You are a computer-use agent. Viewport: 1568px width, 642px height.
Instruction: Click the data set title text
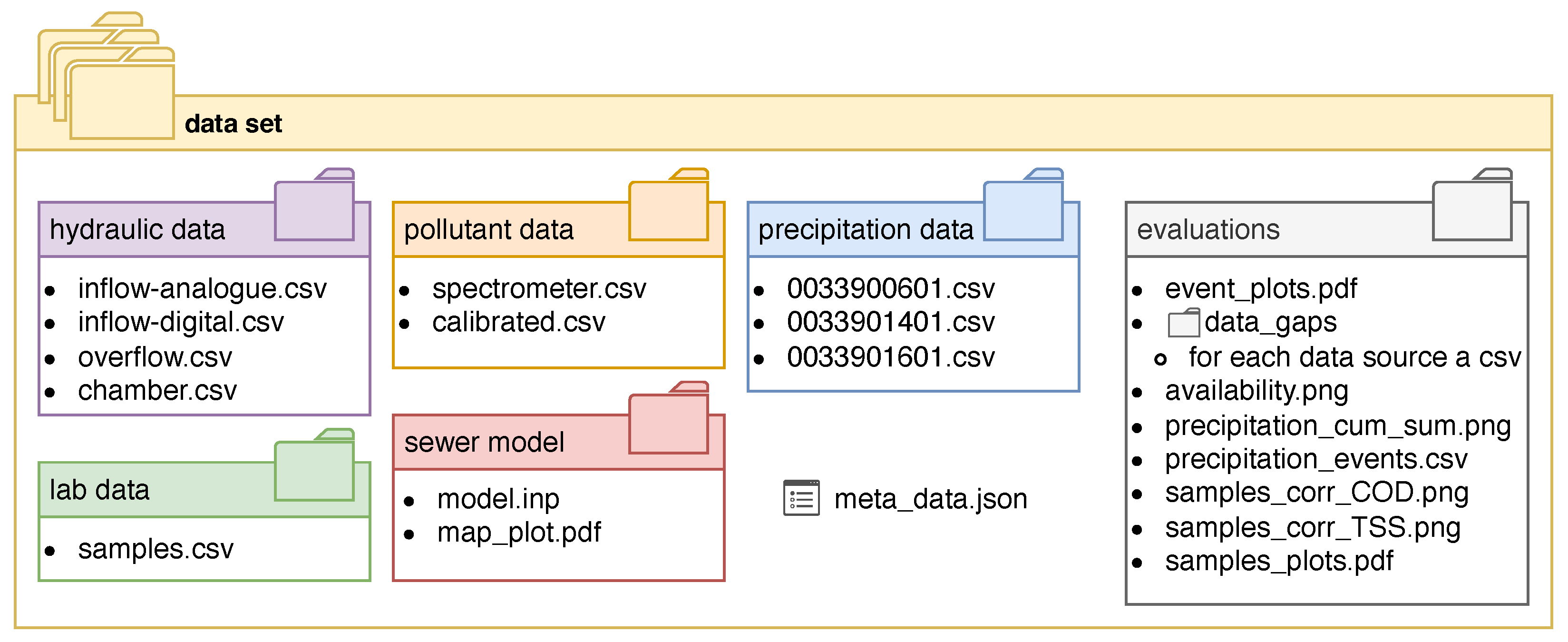pos(233,124)
